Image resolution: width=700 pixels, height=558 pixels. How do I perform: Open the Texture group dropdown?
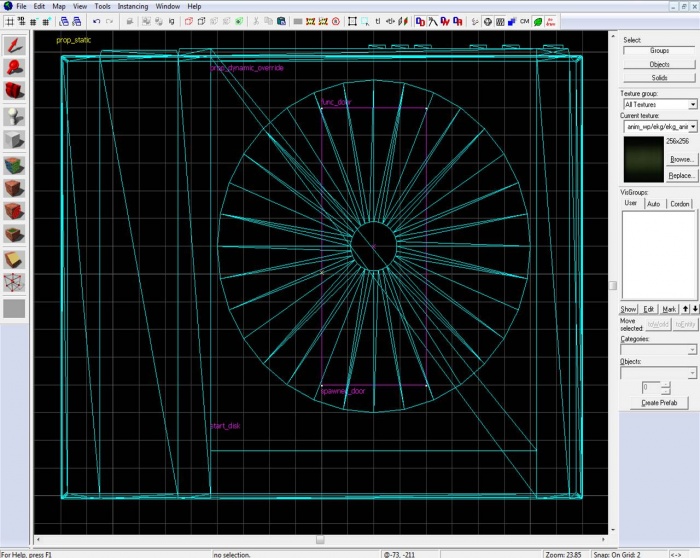pos(692,104)
